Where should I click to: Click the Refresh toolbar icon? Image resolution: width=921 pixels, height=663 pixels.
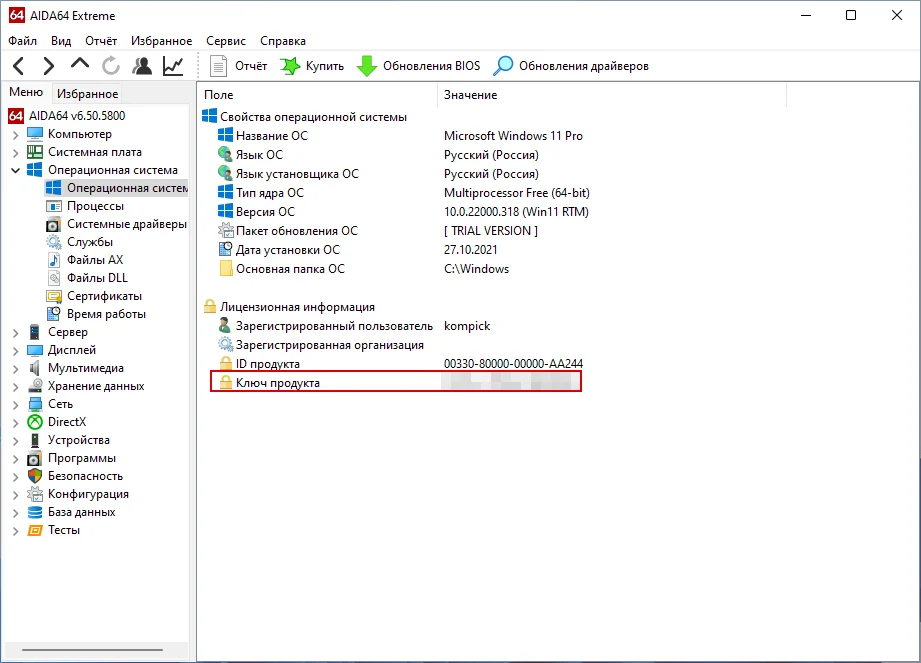[111, 66]
